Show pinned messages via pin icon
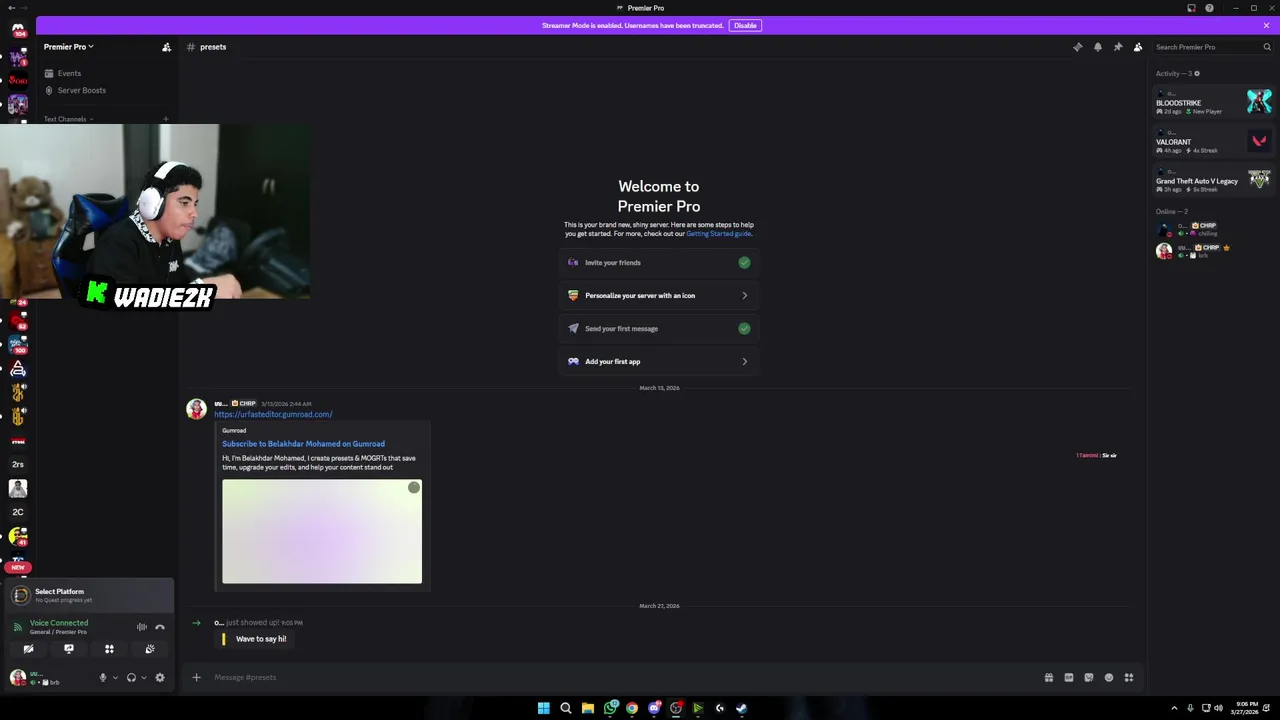This screenshot has width=1280, height=720. coord(1118,47)
